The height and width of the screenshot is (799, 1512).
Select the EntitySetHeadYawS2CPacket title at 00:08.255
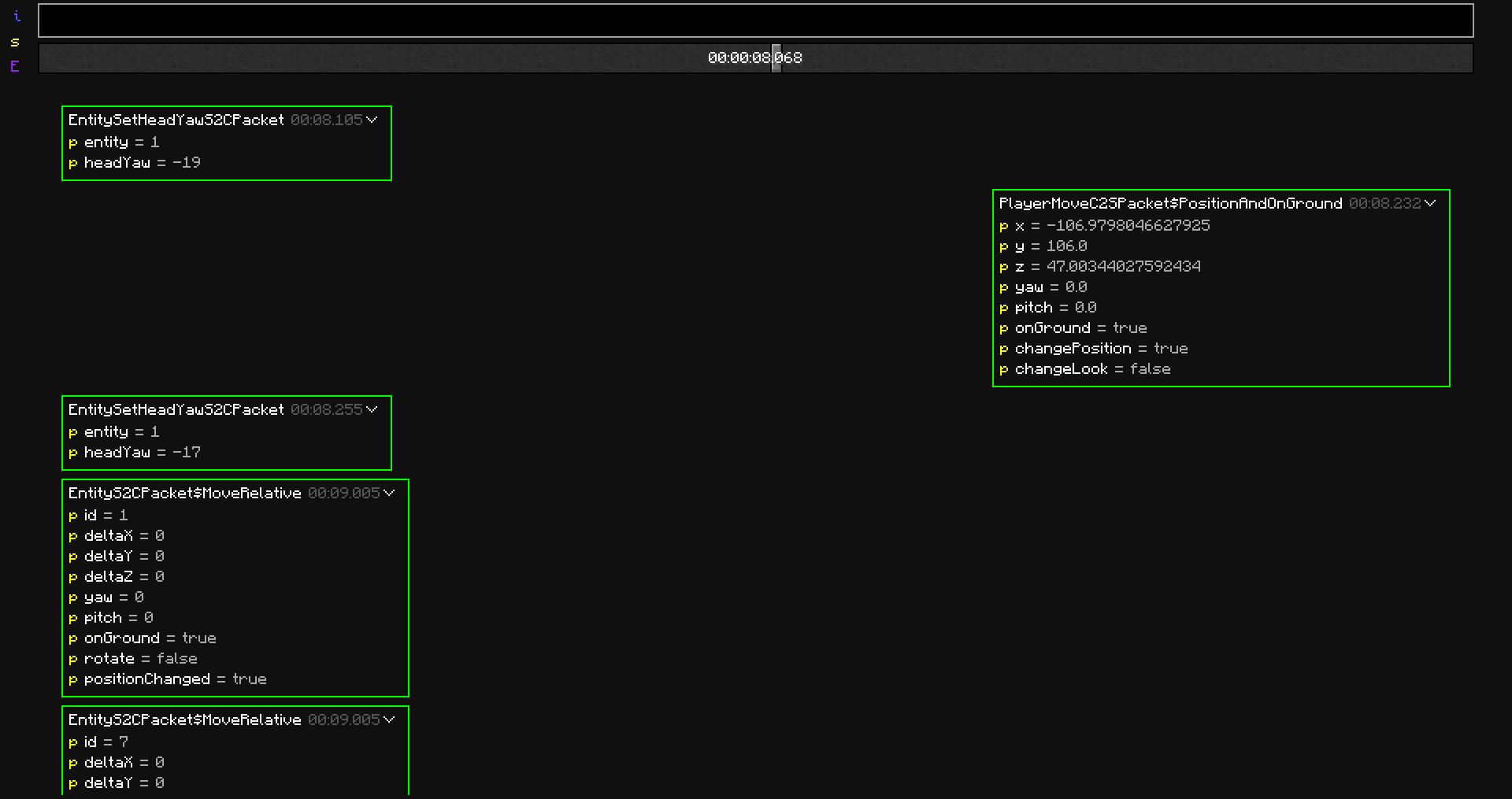click(176, 409)
